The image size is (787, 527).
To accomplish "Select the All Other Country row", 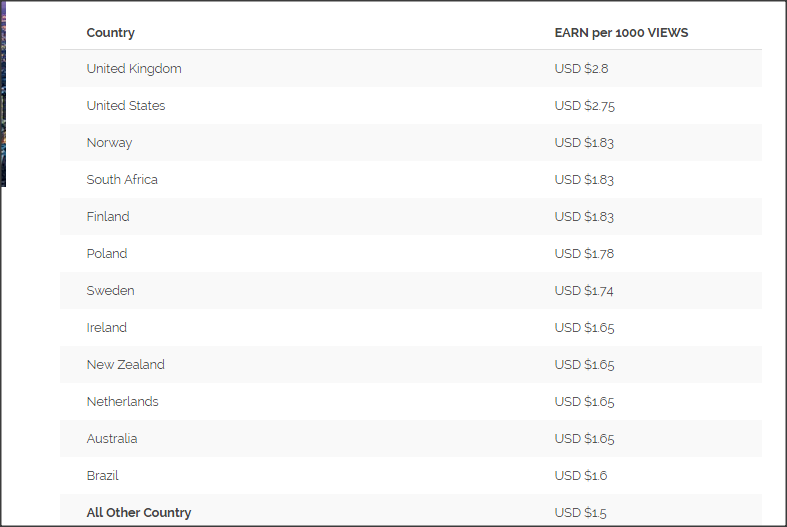I will click(139, 513).
